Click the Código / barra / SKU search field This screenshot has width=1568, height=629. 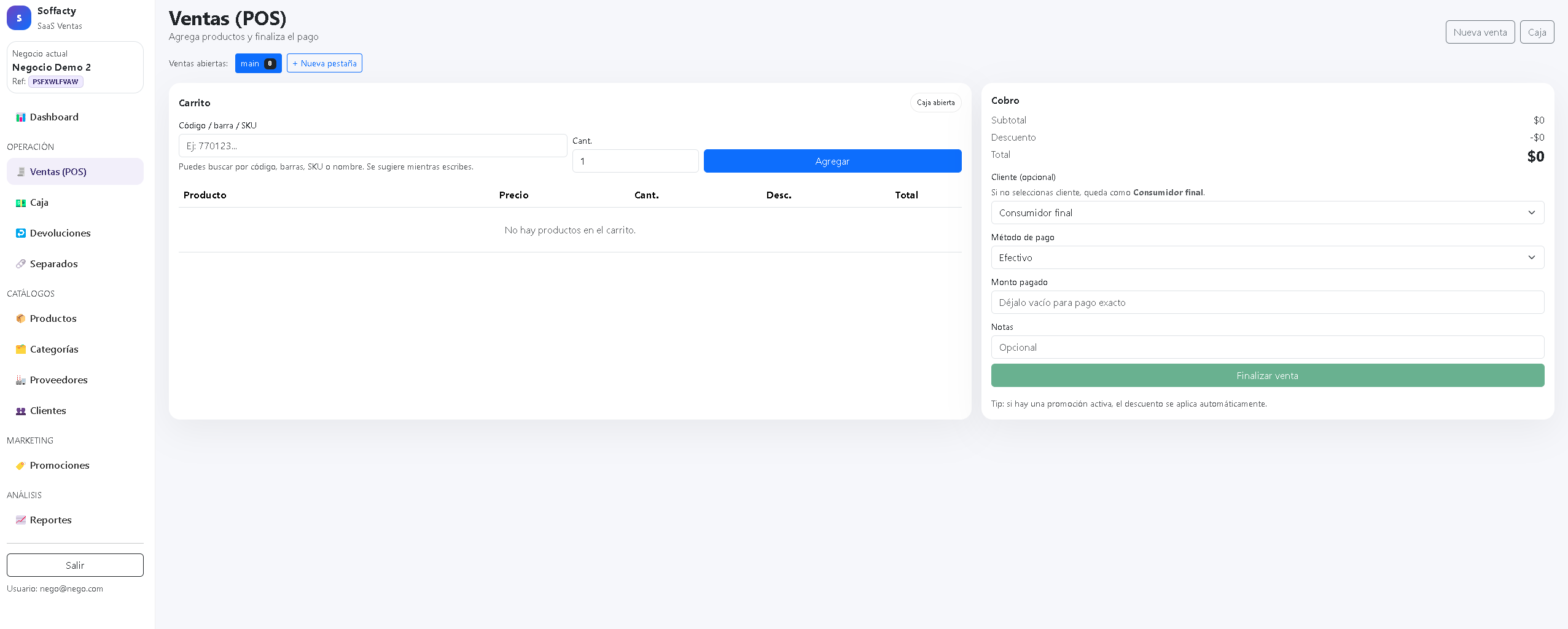(373, 146)
